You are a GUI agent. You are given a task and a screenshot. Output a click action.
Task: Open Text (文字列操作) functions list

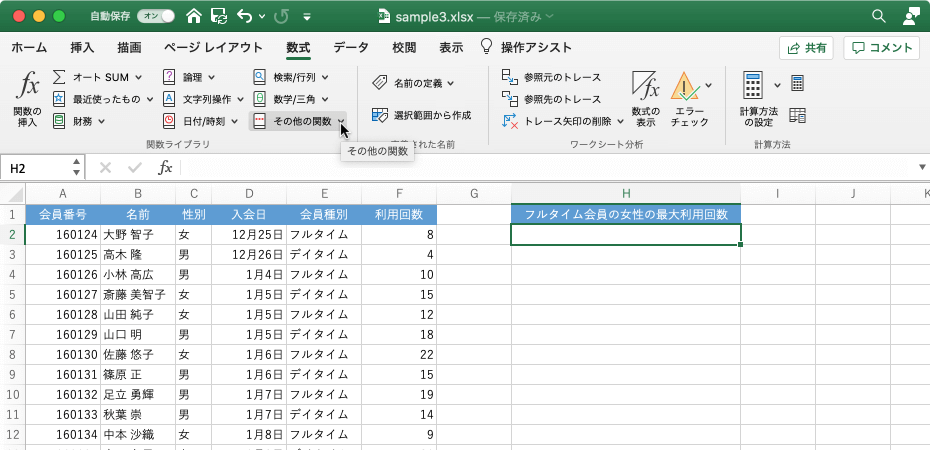203,99
